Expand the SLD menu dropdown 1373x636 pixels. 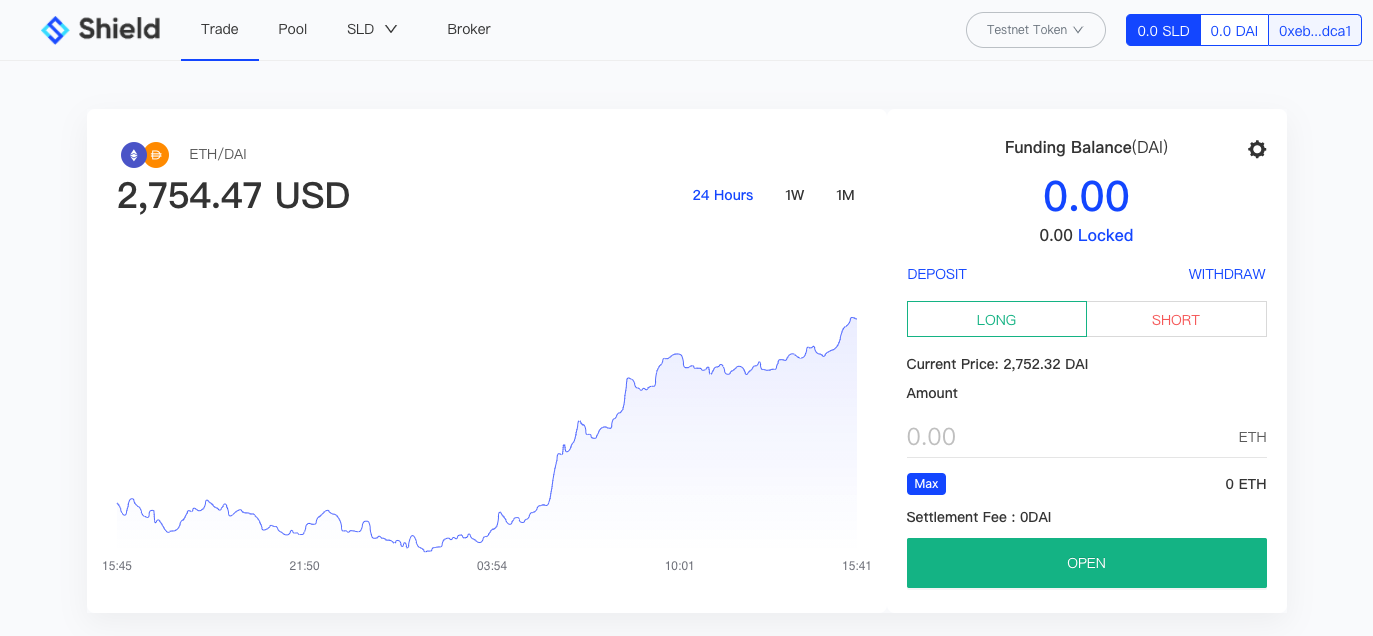372,29
